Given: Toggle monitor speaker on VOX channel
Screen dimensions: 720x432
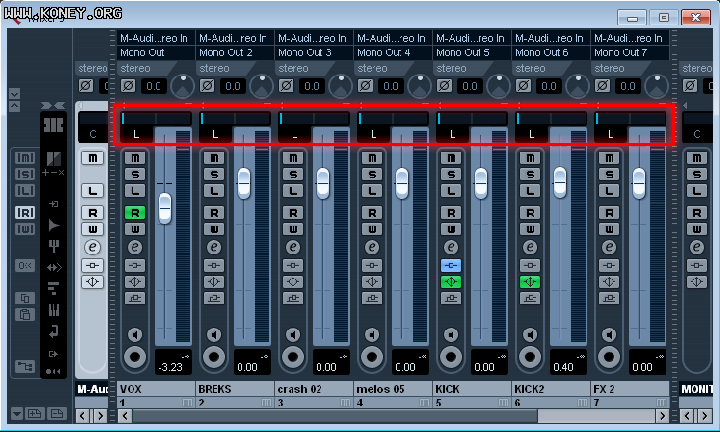Looking at the screenshot, I should pos(135,335).
